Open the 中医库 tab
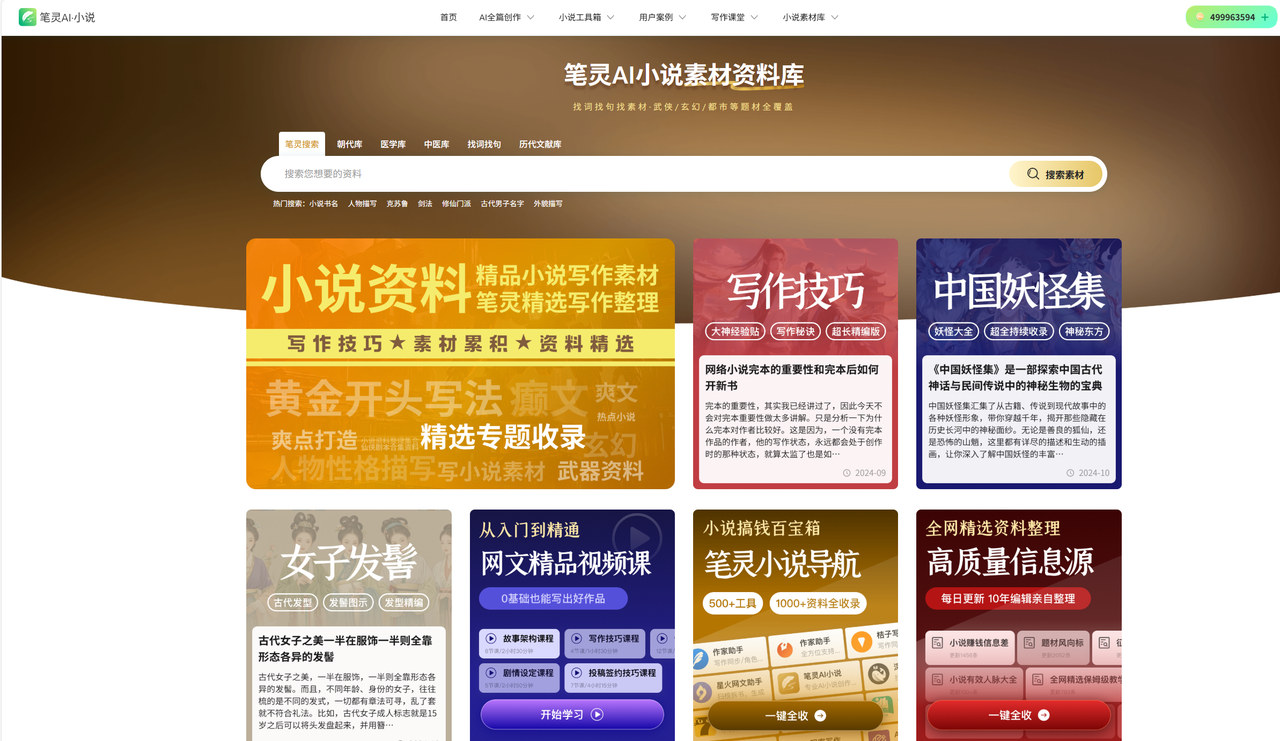Viewport: 1280px width, 741px height. 437,144
